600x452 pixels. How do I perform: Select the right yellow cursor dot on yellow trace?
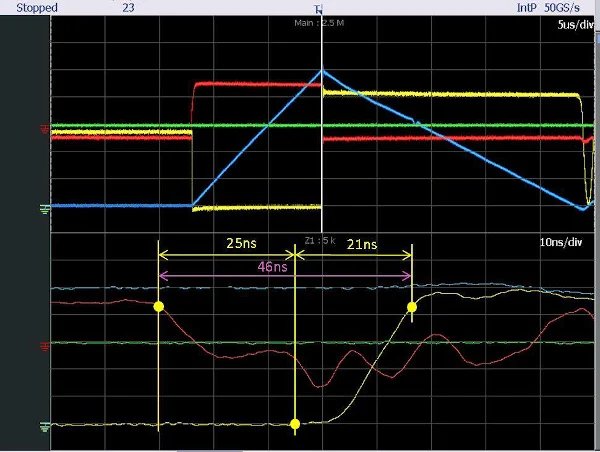[x=411, y=308]
